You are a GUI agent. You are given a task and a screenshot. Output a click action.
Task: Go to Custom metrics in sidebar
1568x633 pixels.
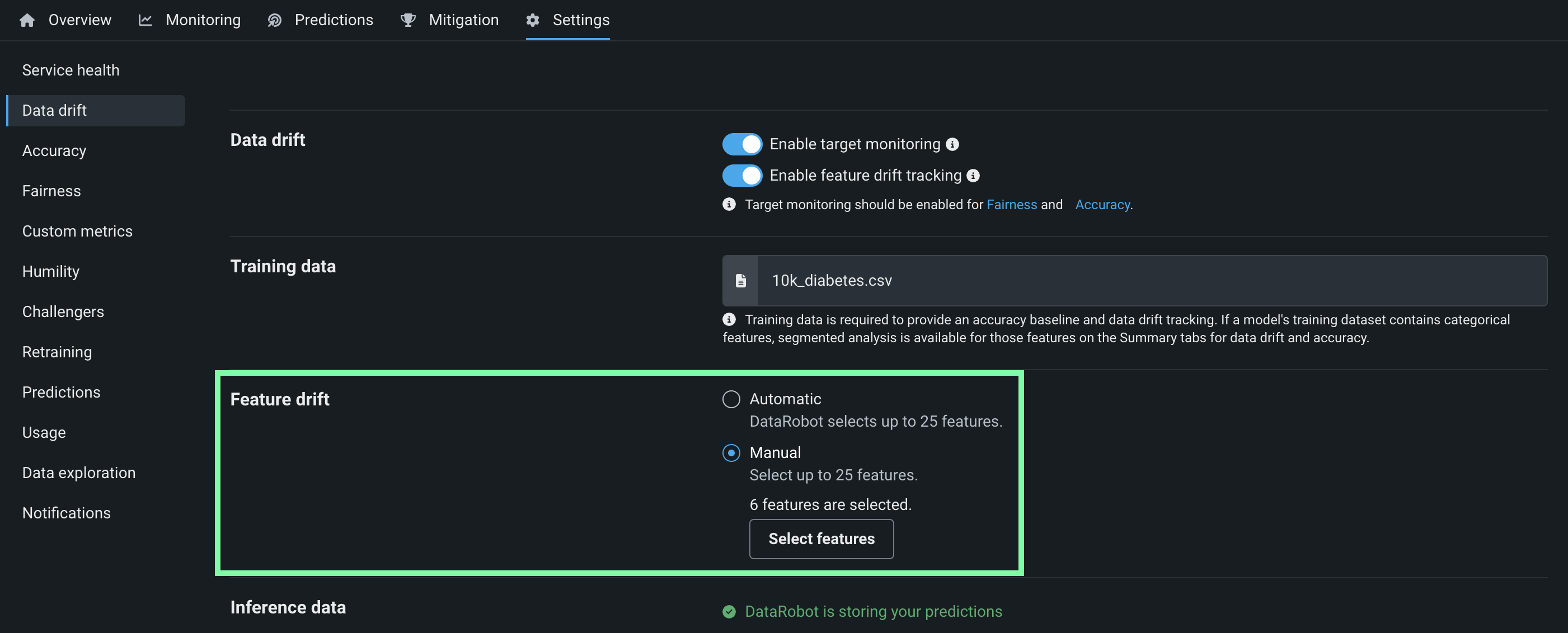[x=77, y=231]
